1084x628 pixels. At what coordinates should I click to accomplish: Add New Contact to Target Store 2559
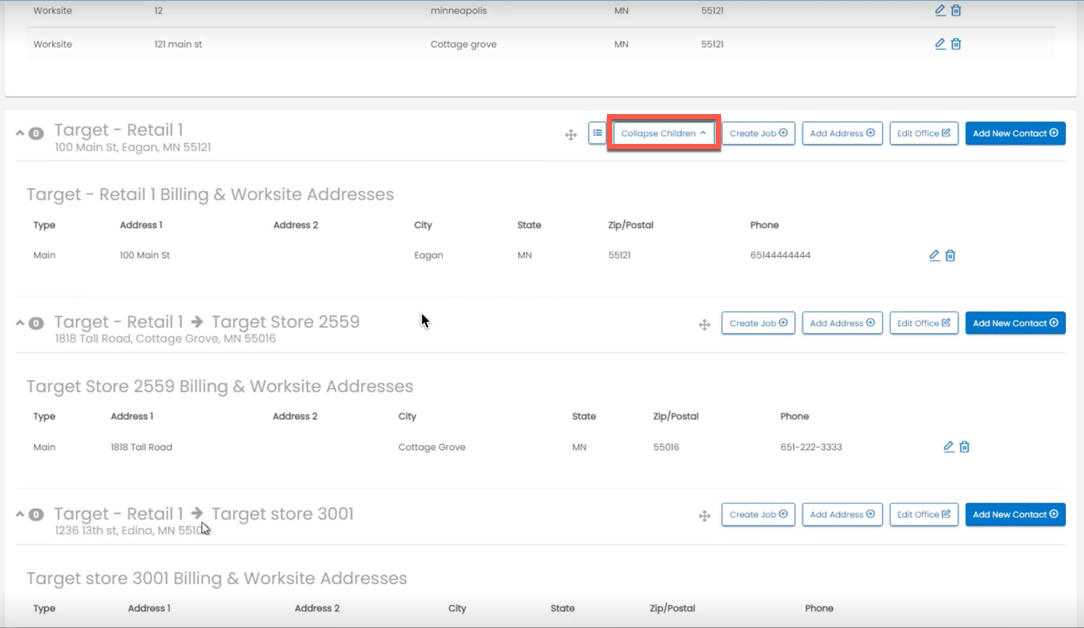click(1015, 323)
